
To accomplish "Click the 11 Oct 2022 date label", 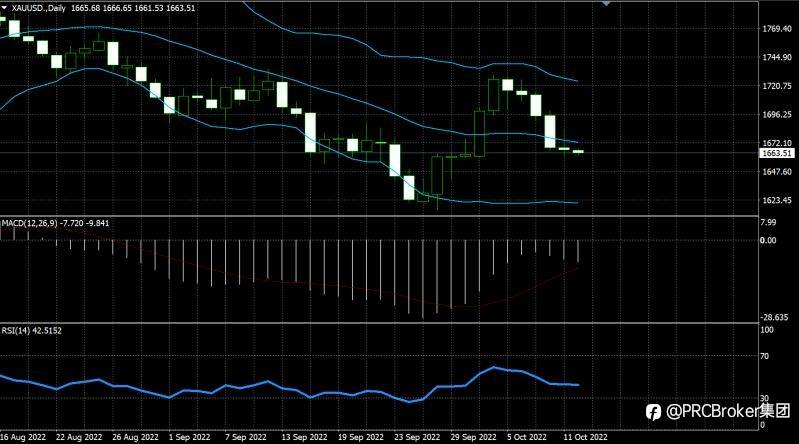I will point(585,437).
